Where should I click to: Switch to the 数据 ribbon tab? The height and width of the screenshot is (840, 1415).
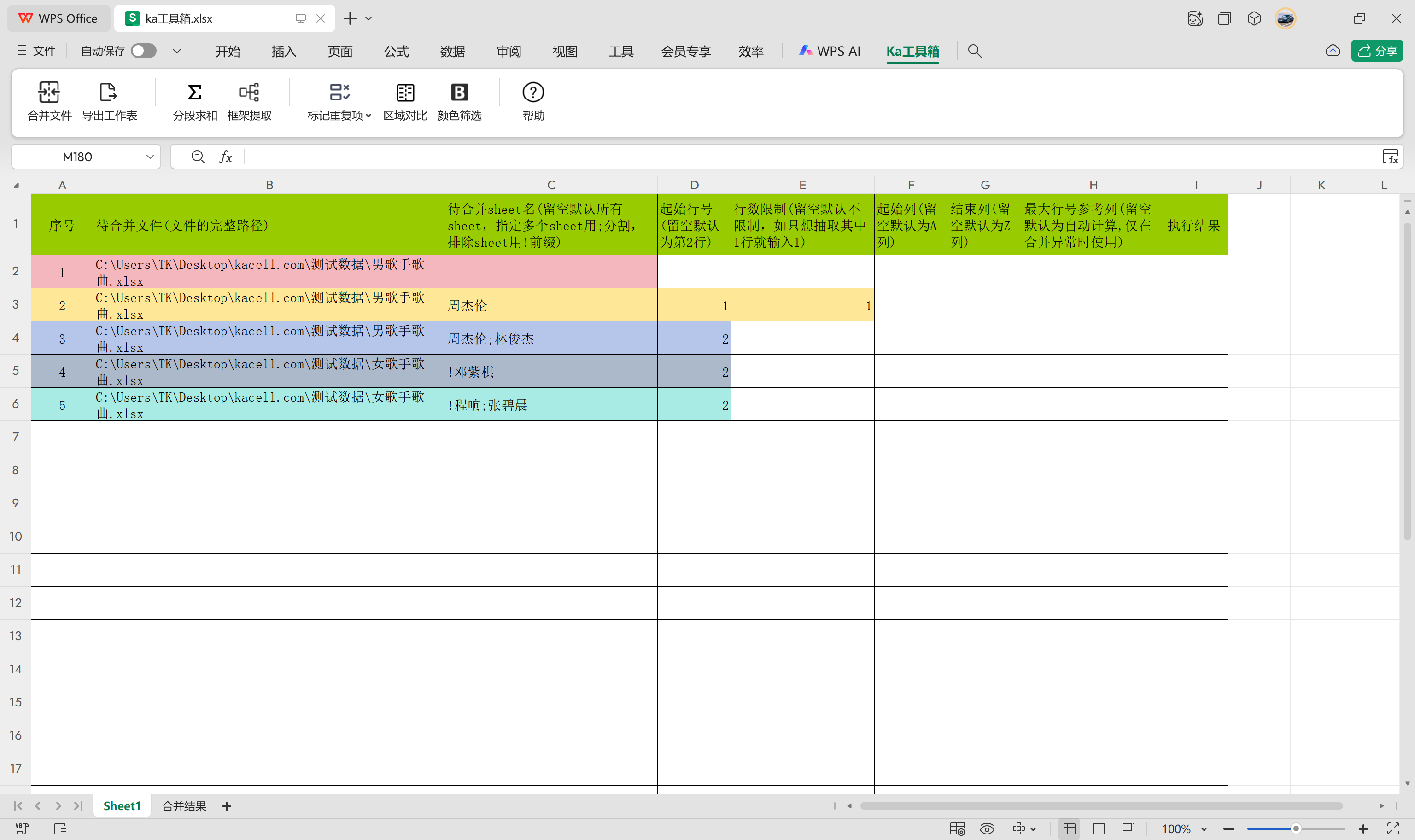point(452,52)
